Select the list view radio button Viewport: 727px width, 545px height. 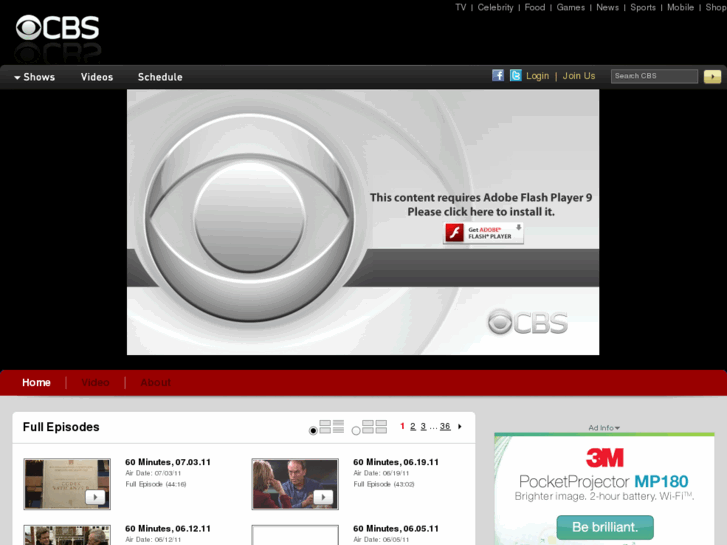pos(313,431)
